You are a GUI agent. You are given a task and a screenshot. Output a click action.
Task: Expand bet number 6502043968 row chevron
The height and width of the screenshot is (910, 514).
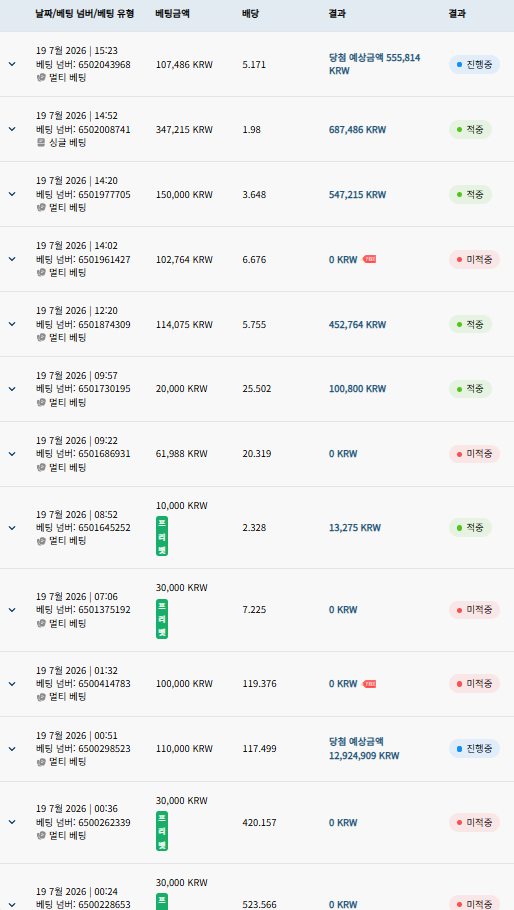pos(12,64)
